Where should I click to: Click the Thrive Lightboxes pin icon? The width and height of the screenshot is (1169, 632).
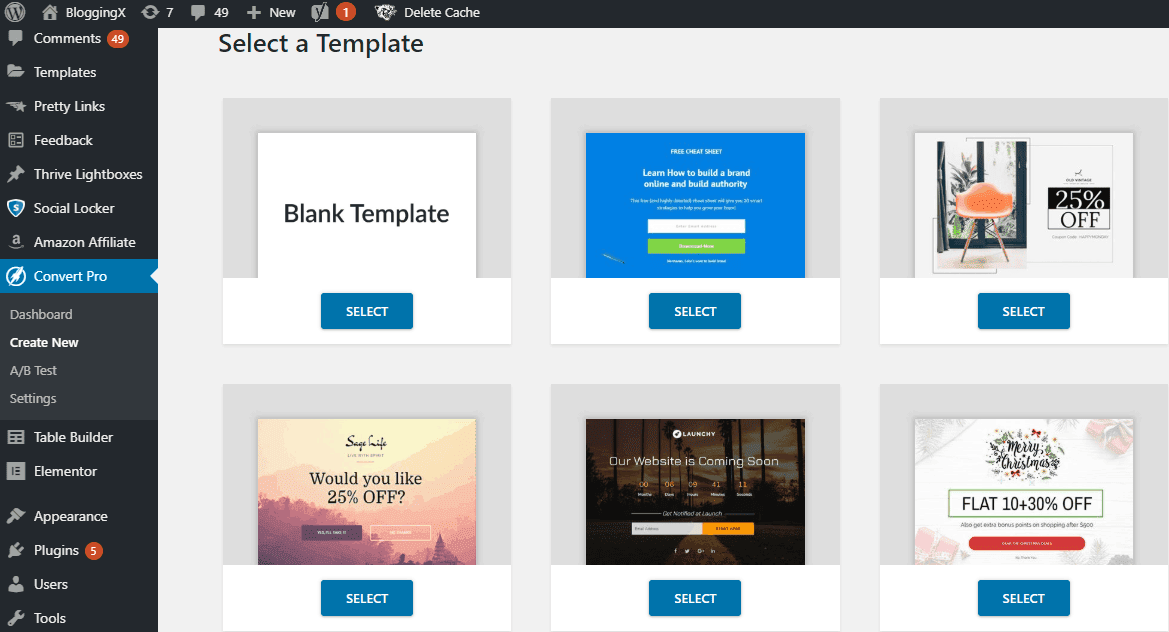[16, 174]
